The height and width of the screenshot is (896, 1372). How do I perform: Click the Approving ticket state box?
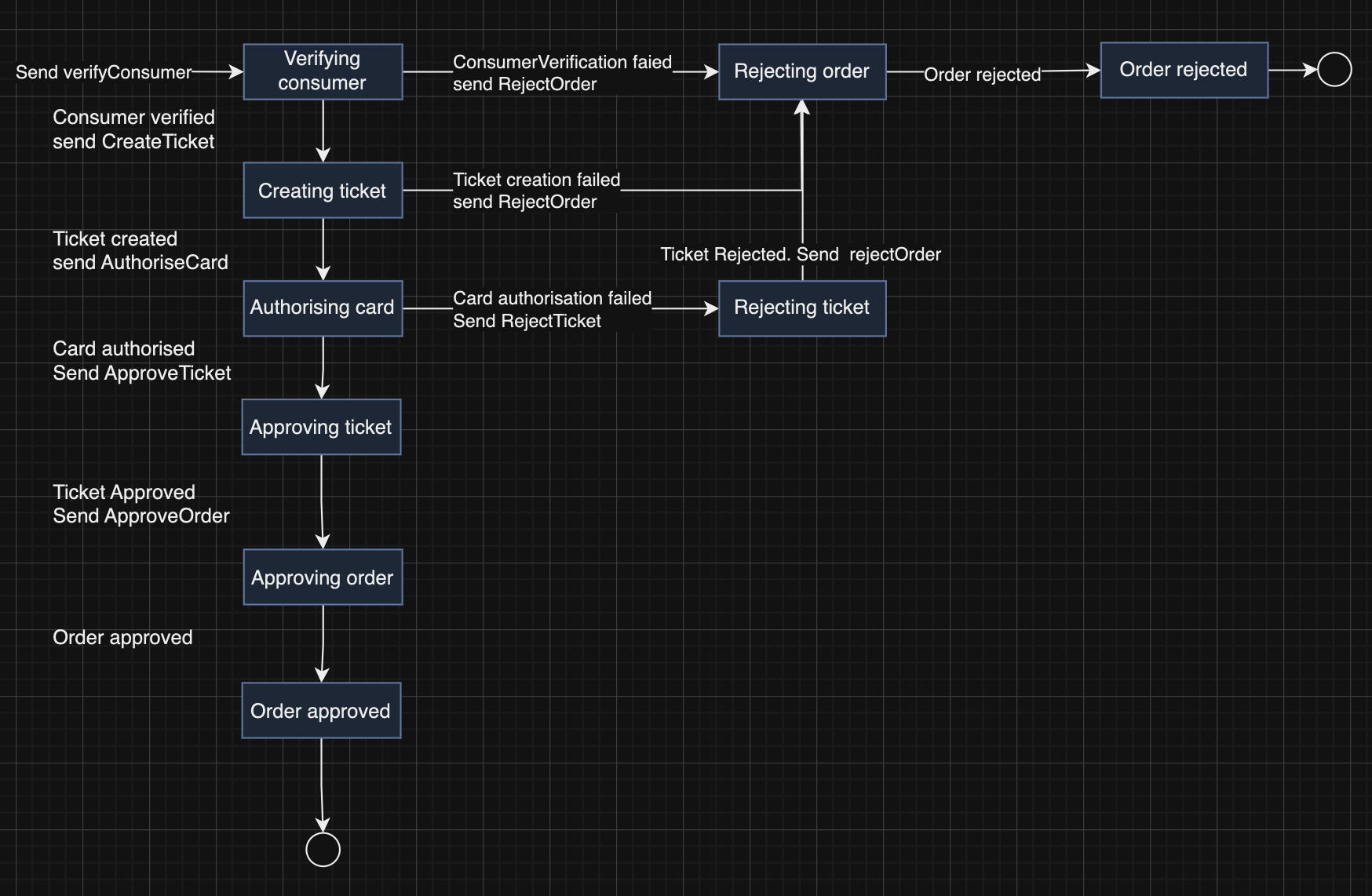321,427
